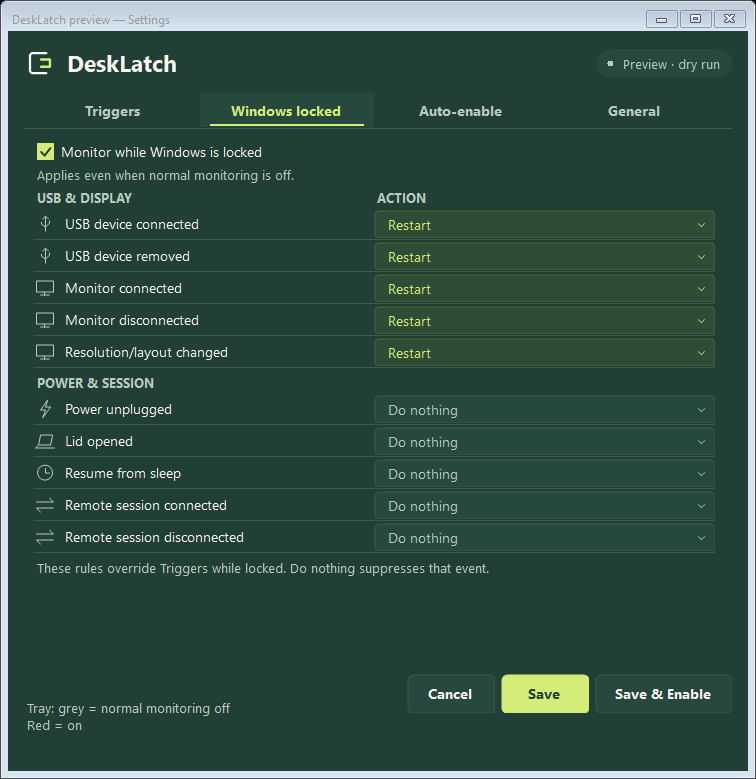Click the monitor icon beside Monitor disconnected

(x=45, y=320)
